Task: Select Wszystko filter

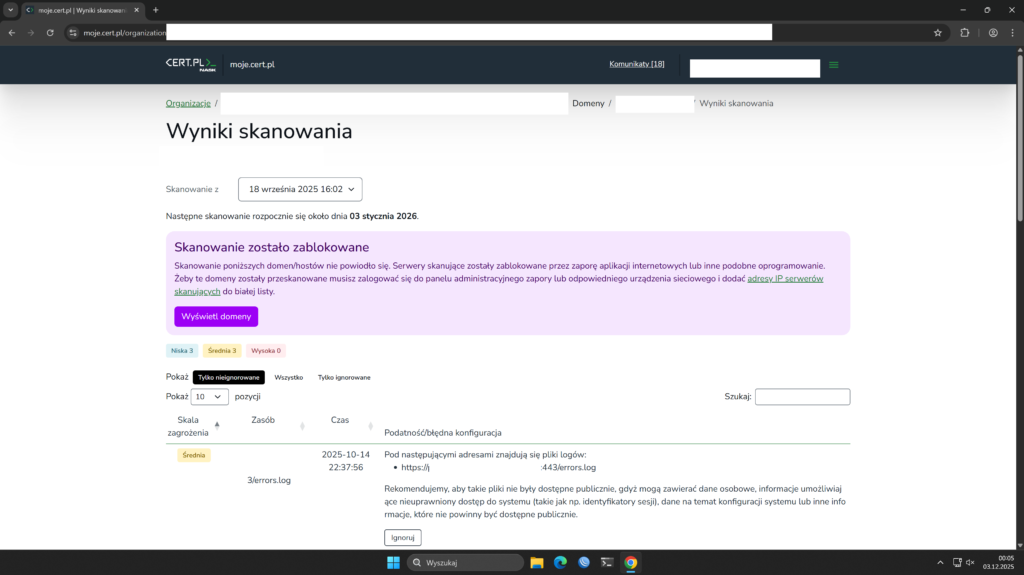Action: click(x=289, y=378)
